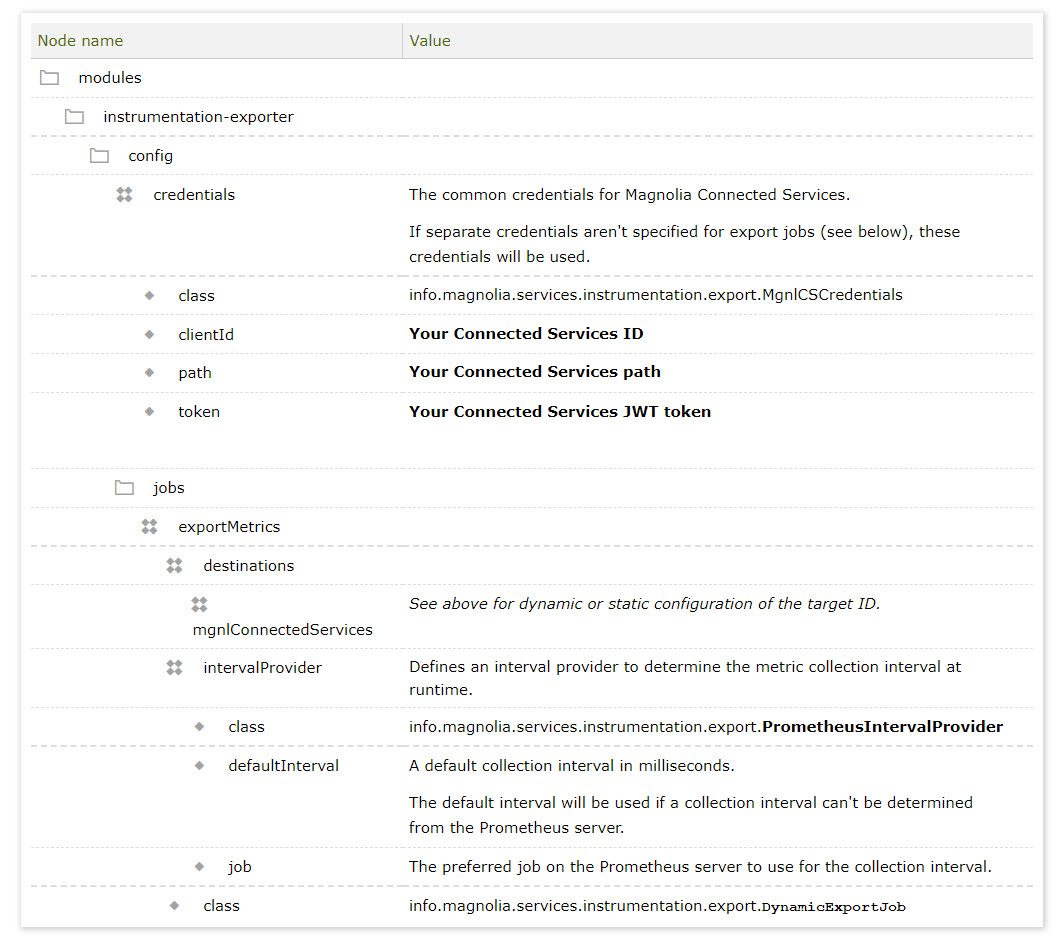The height and width of the screenshot is (945, 1060).
Task: Select the credentials content node icon
Action: 124,194
